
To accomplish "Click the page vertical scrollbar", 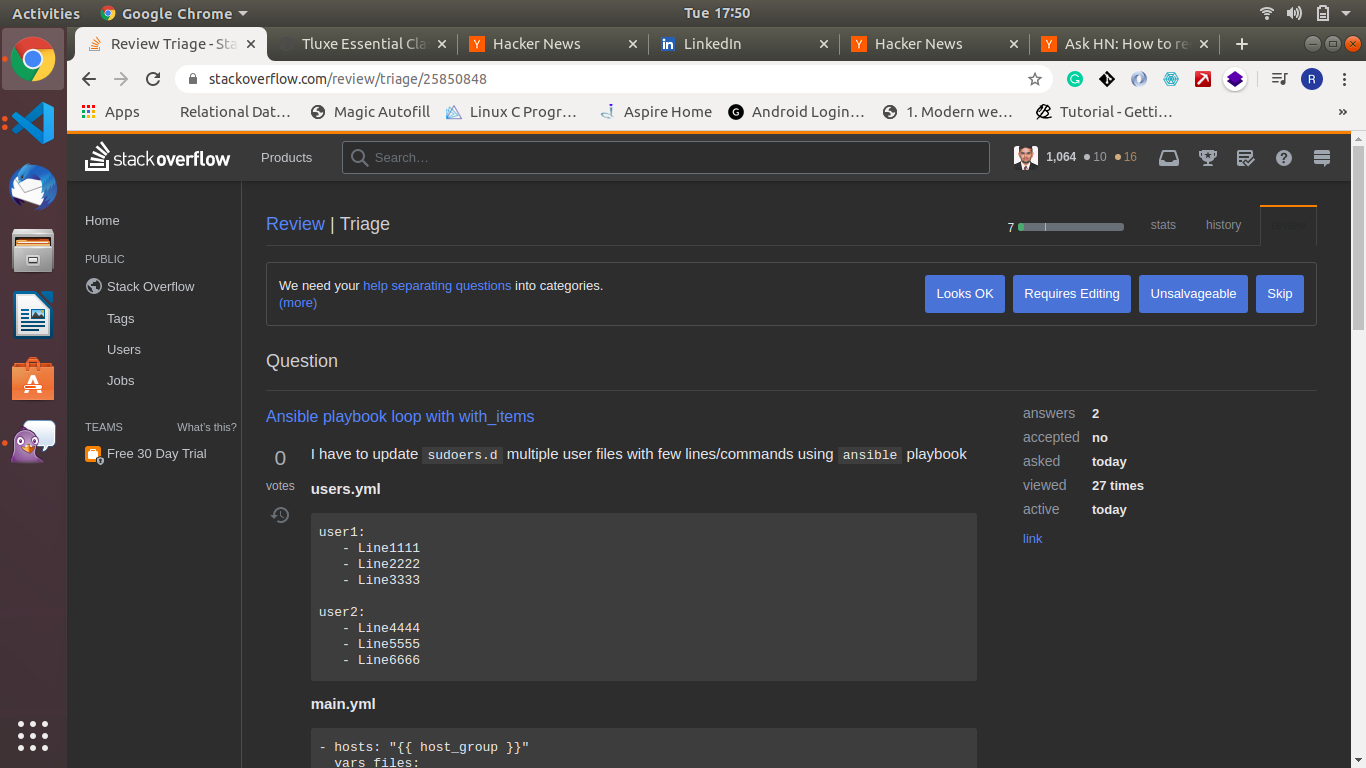I will click(1358, 236).
